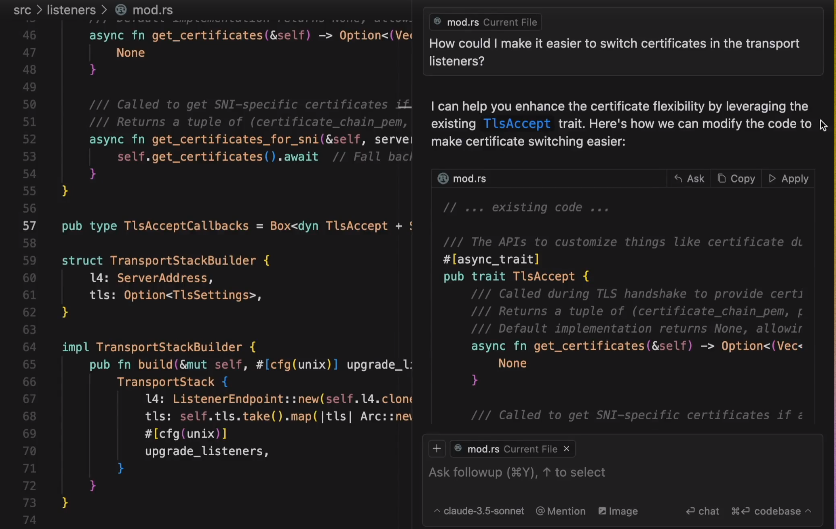The image size is (836, 529).
Task: Click the chevron after codebase
Action: click(808, 511)
